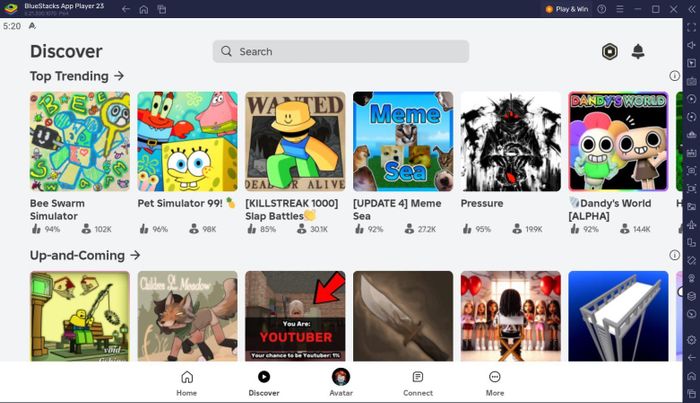Click Pressure 95% like rating
Screen dimensions: 700x403
[x=477, y=229]
